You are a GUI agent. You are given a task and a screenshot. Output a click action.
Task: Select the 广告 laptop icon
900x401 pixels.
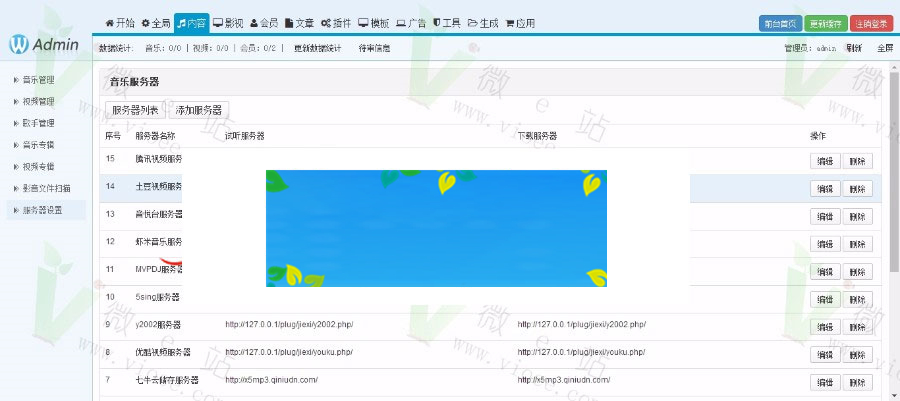pos(401,23)
